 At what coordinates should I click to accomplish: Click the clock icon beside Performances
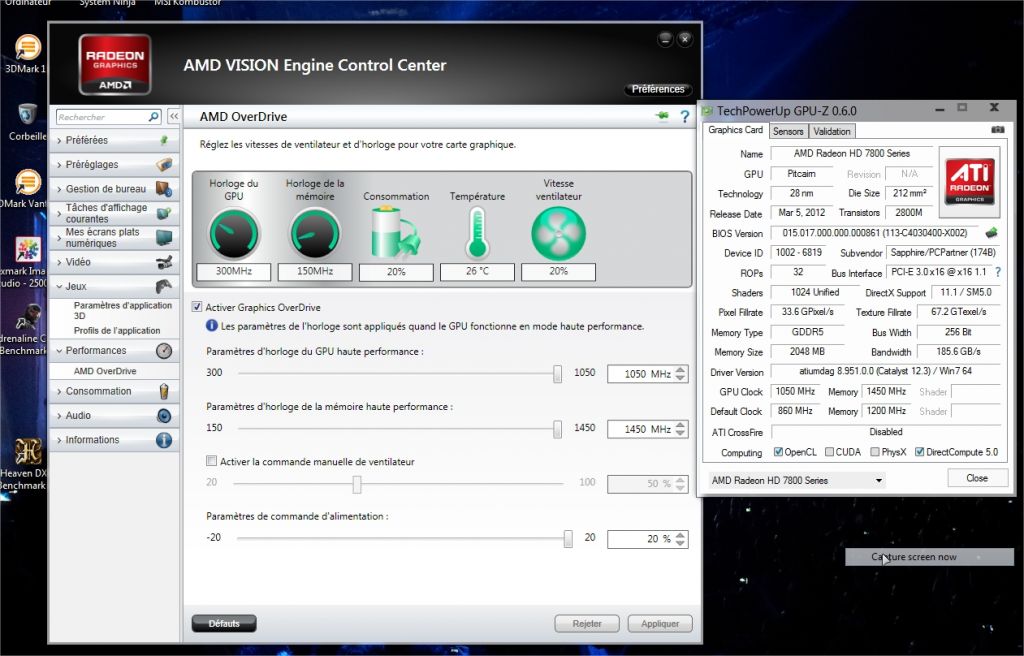tap(164, 351)
